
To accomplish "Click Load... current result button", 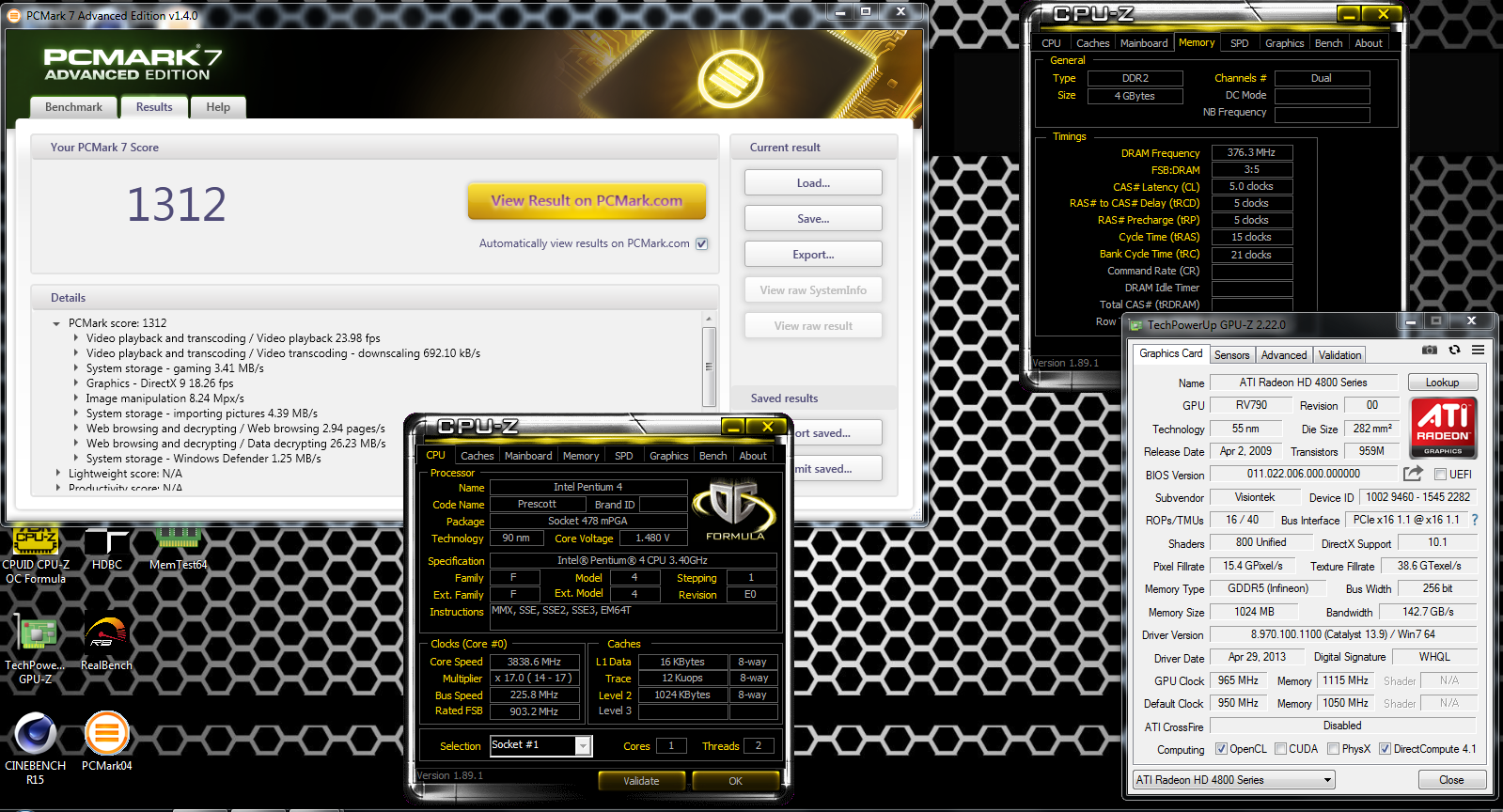I will 813,182.
